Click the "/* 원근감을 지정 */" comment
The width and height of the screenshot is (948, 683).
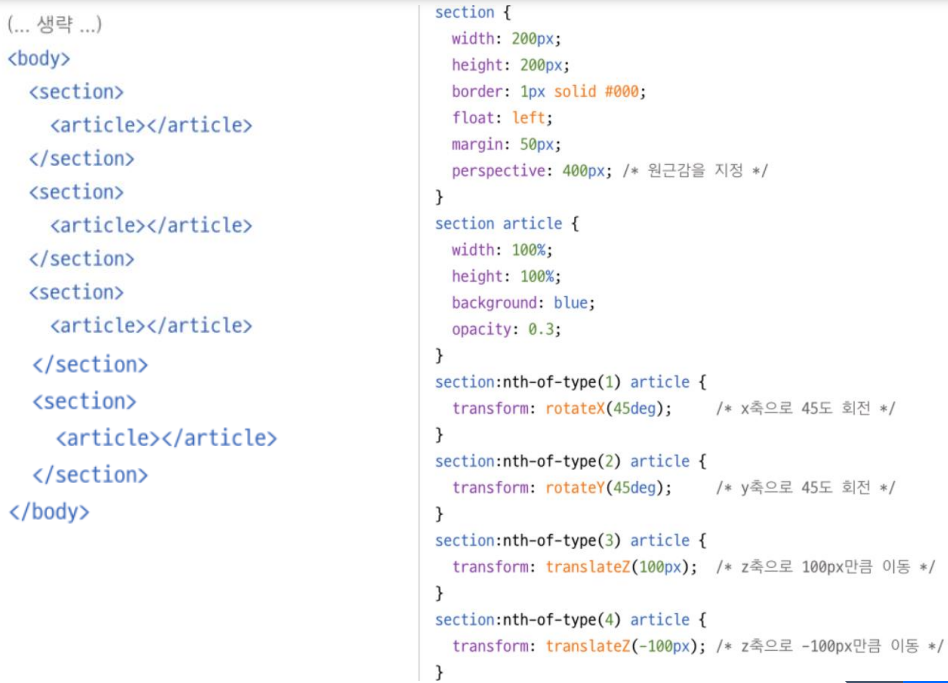click(695, 170)
